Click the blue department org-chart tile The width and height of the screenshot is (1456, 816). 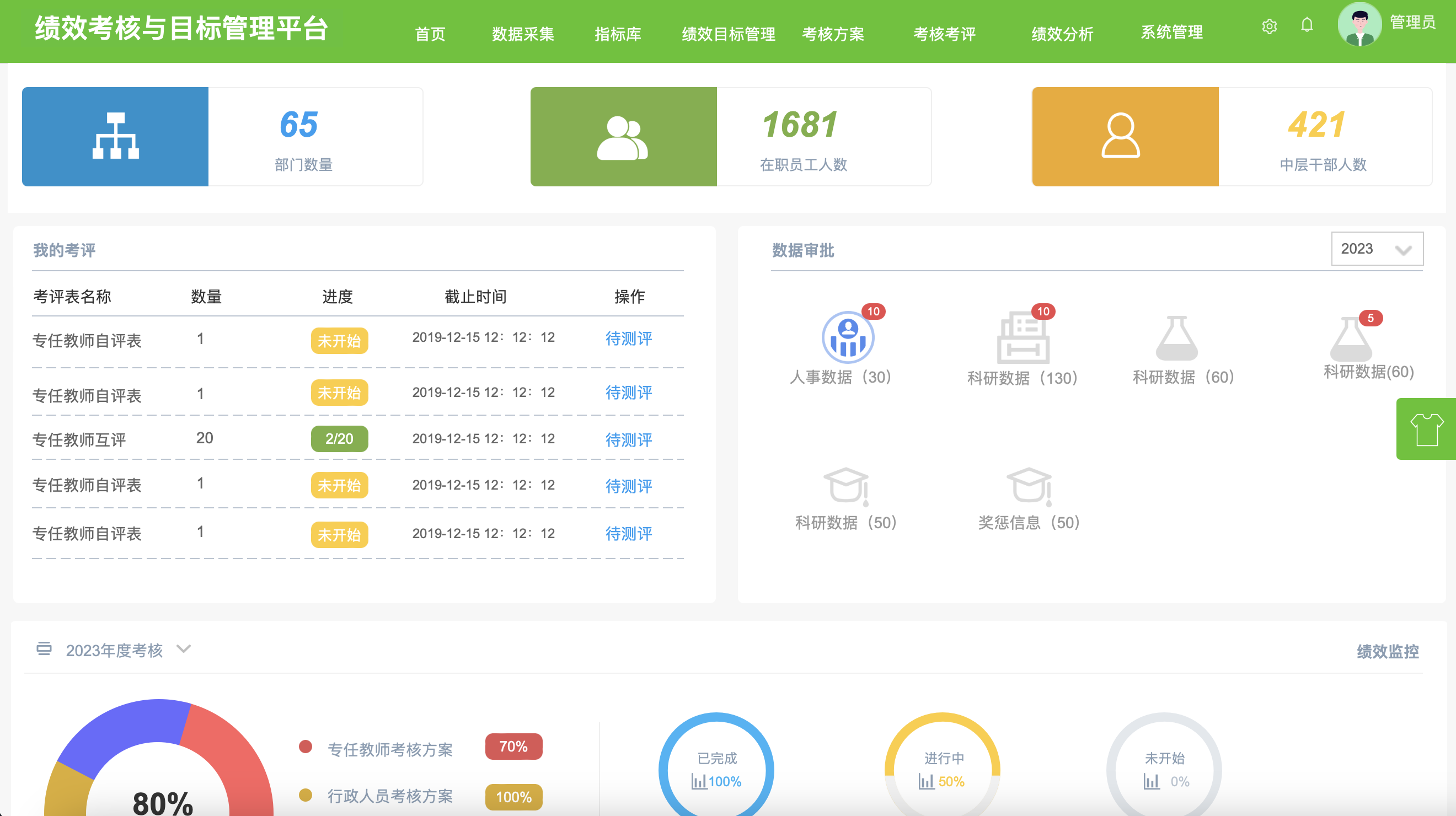click(115, 136)
